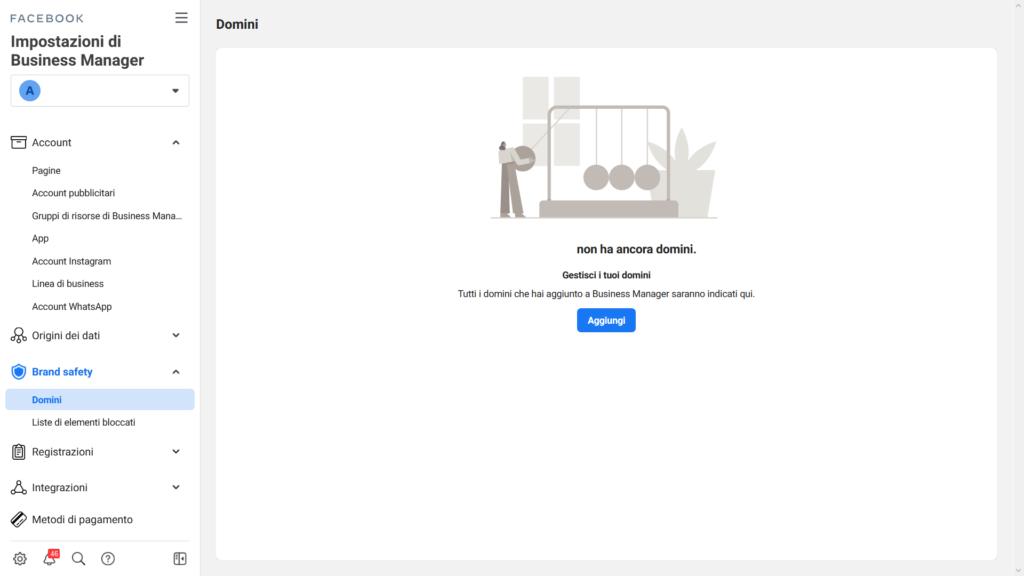This screenshot has height=576, width=1024.
Task: Open the business account selector dropdown
Action: coord(100,91)
